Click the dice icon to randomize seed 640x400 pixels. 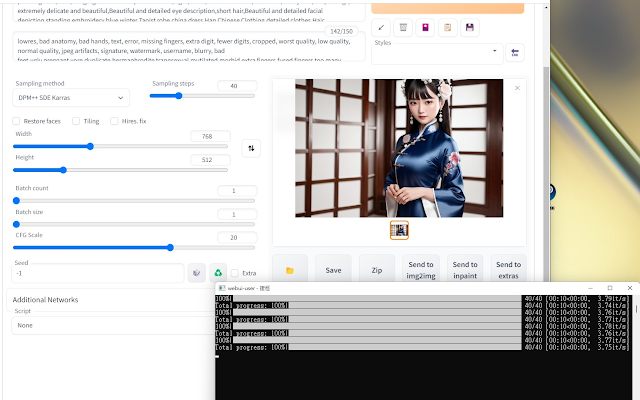click(x=197, y=273)
